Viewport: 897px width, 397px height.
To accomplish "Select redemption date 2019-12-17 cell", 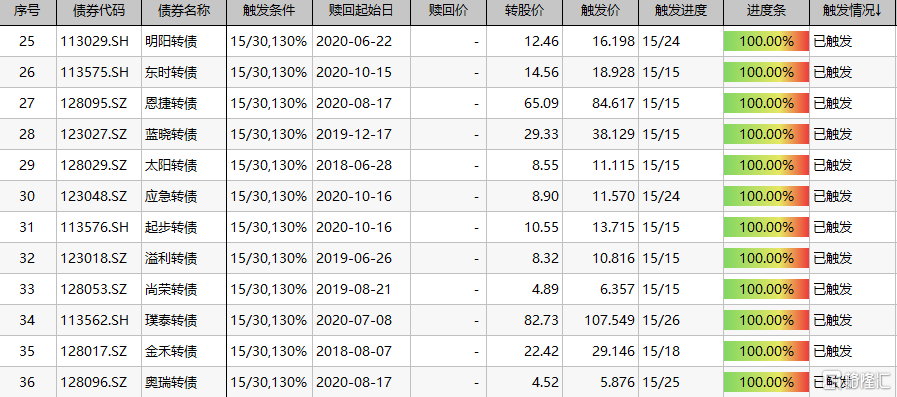I will click(x=354, y=134).
